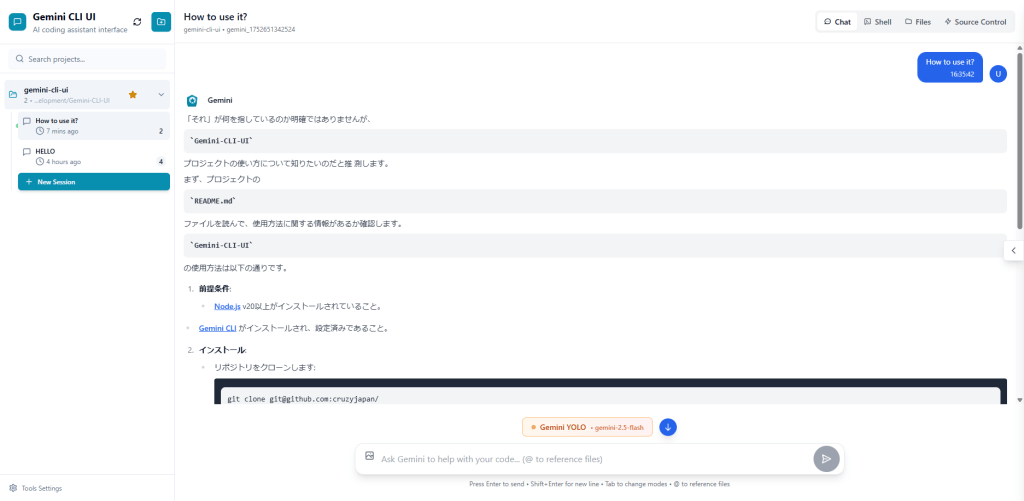Focus the Ask Gemini message input

tap(594, 459)
